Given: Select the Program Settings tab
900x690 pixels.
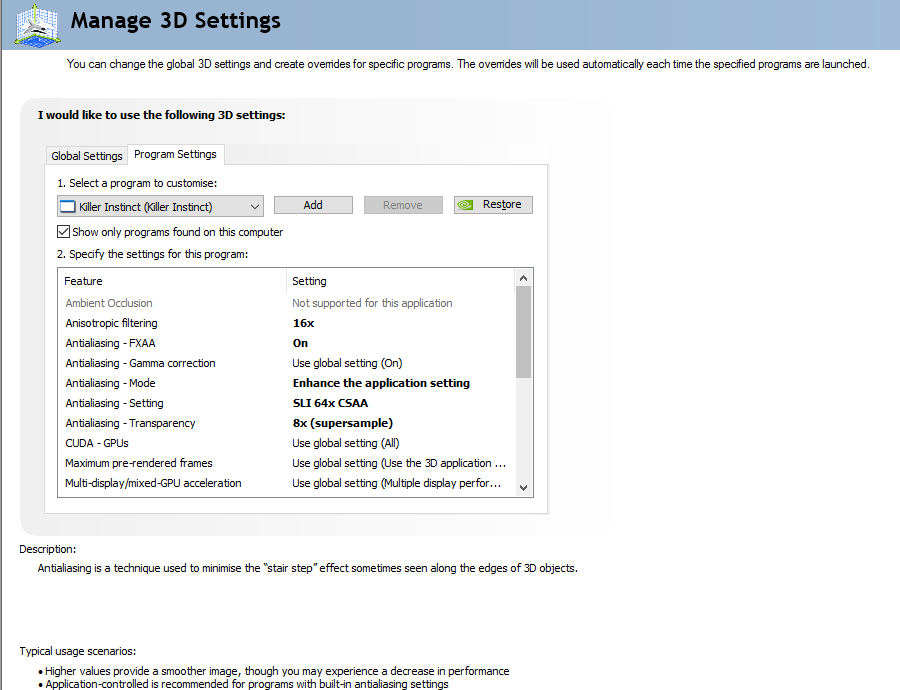Looking at the screenshot, I should click(175, 155).
